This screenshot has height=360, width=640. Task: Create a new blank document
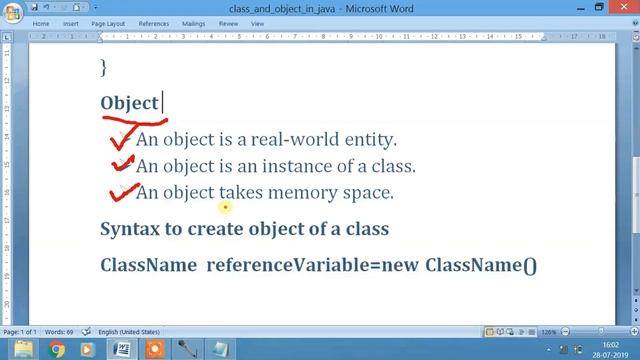coord(76,7)
